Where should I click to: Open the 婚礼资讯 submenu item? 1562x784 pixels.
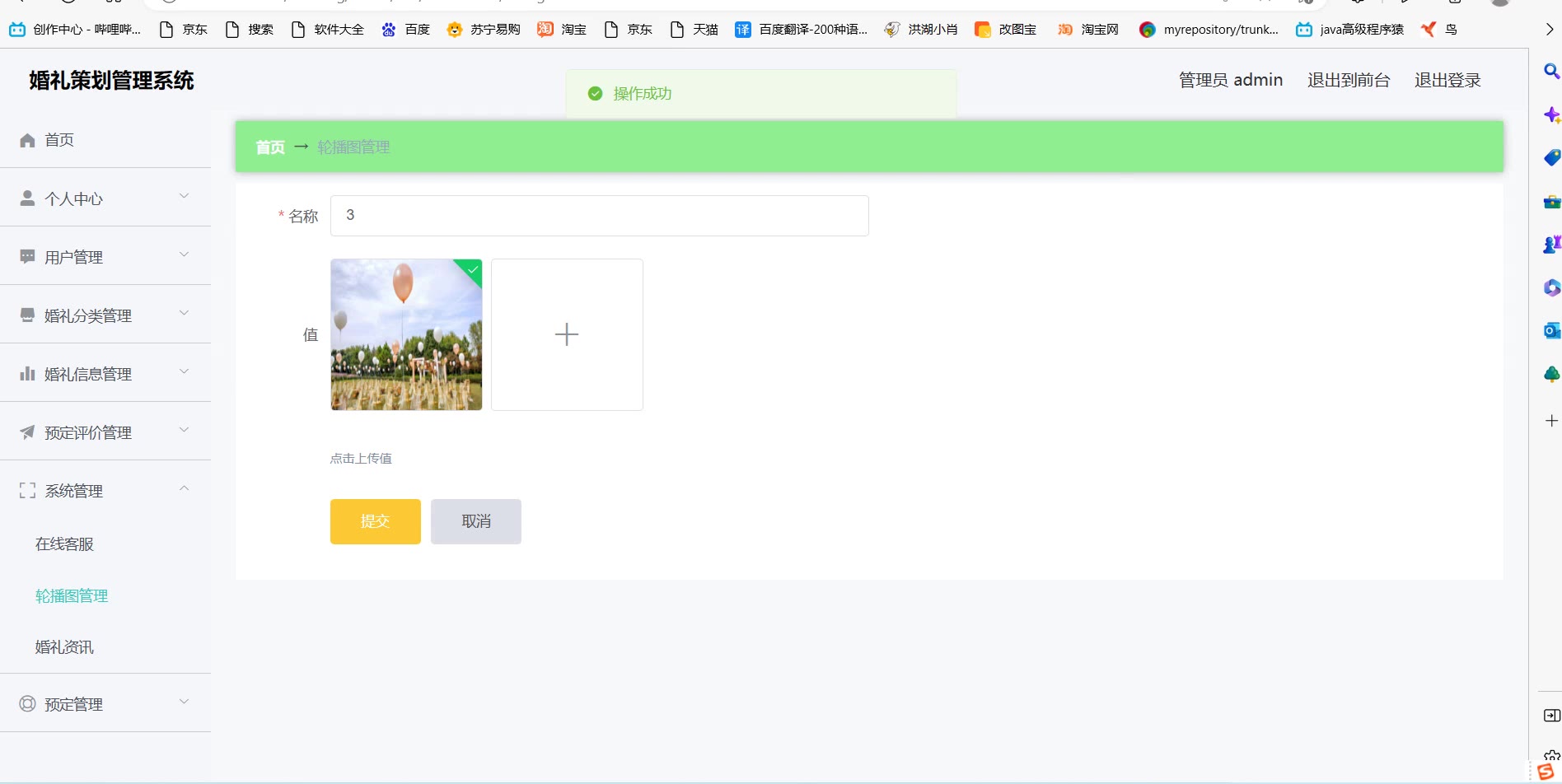tap(64, 647)
